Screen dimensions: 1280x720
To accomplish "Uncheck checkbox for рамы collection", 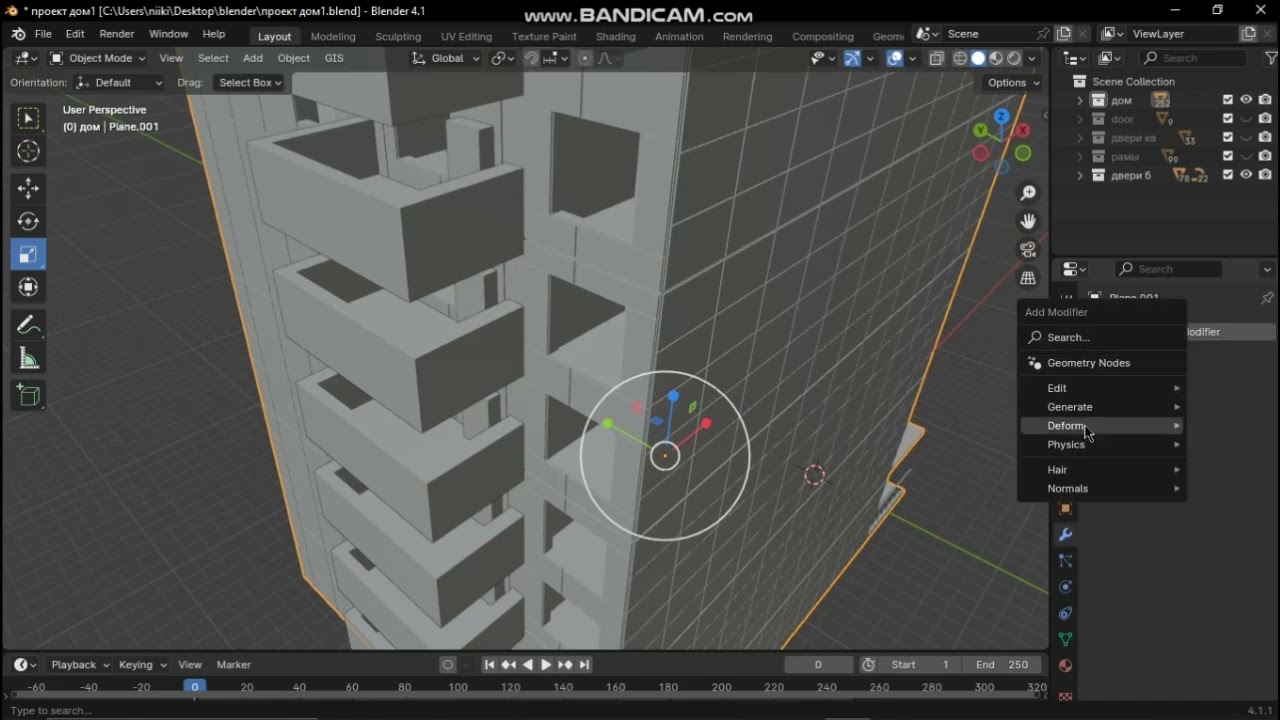I will pos(1228,157).
